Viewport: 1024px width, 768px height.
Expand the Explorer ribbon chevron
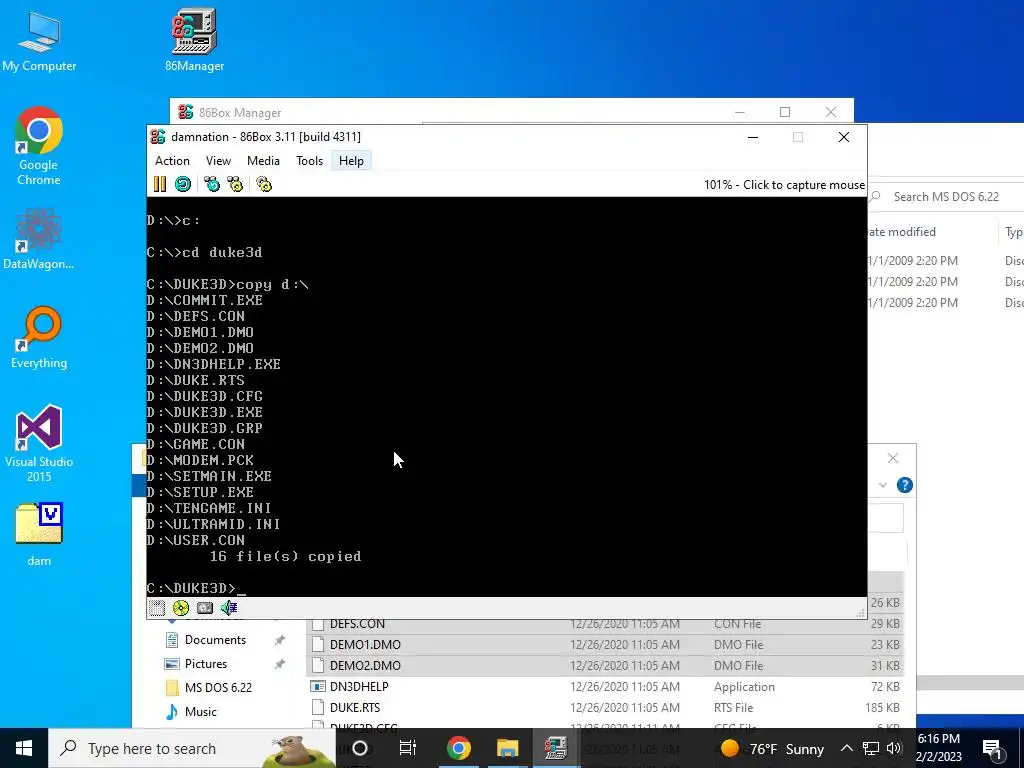tap(883, 485)
